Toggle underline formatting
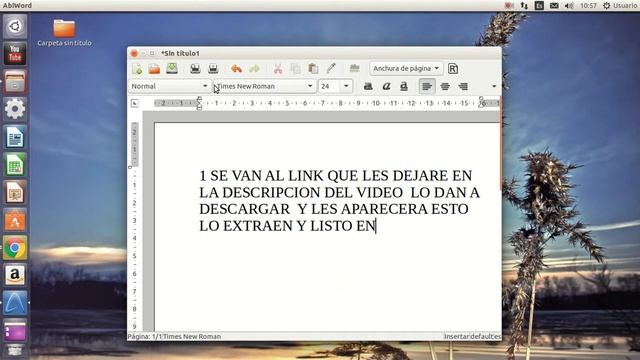The width and height of the screenshot is (640, 360). pyautogui.click(x=404, y=86)
